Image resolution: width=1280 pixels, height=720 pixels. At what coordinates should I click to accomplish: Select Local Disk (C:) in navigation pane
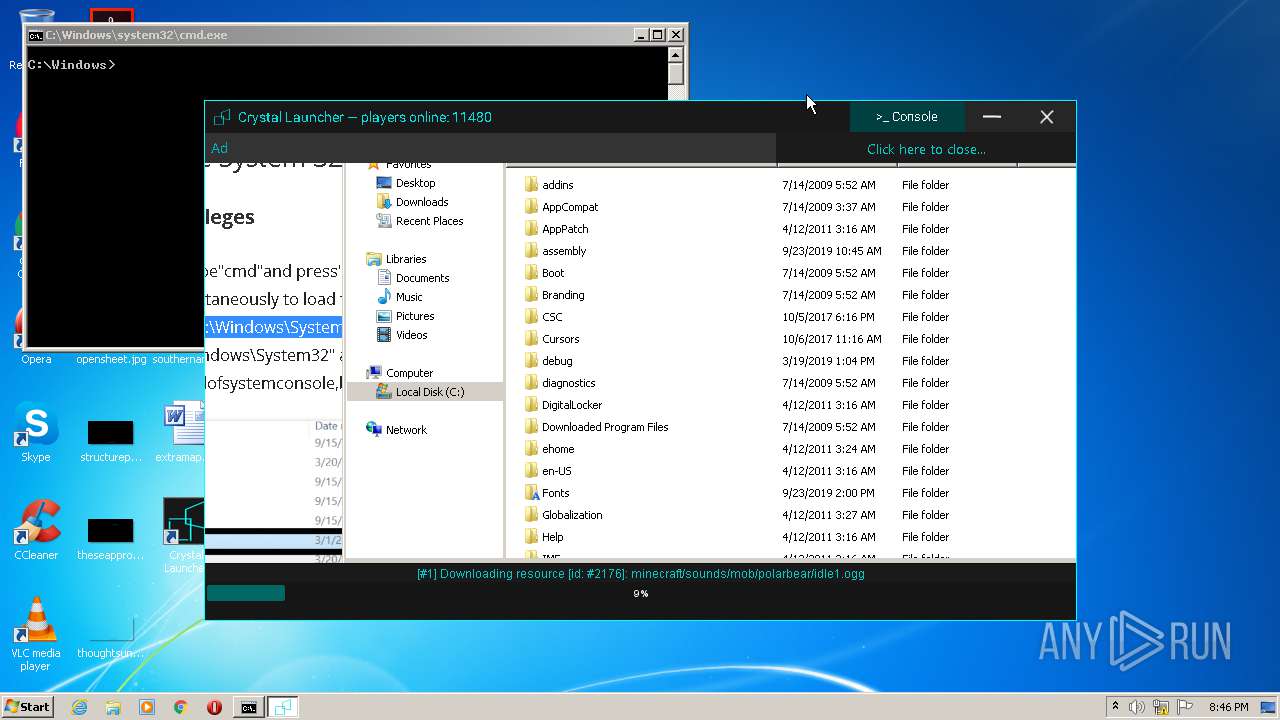tap(425, 392)
